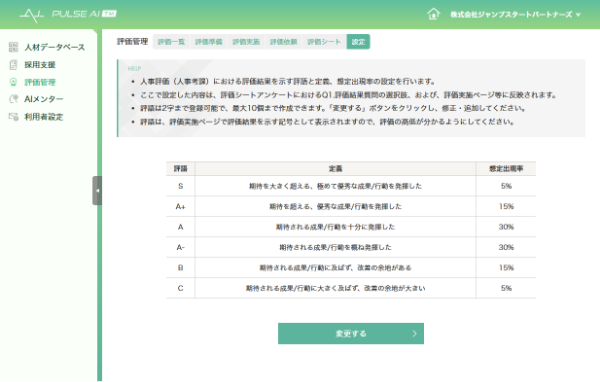Click the 15% rate in the B row
Screen dimensions: 600x382
click(x=506, y=268)
